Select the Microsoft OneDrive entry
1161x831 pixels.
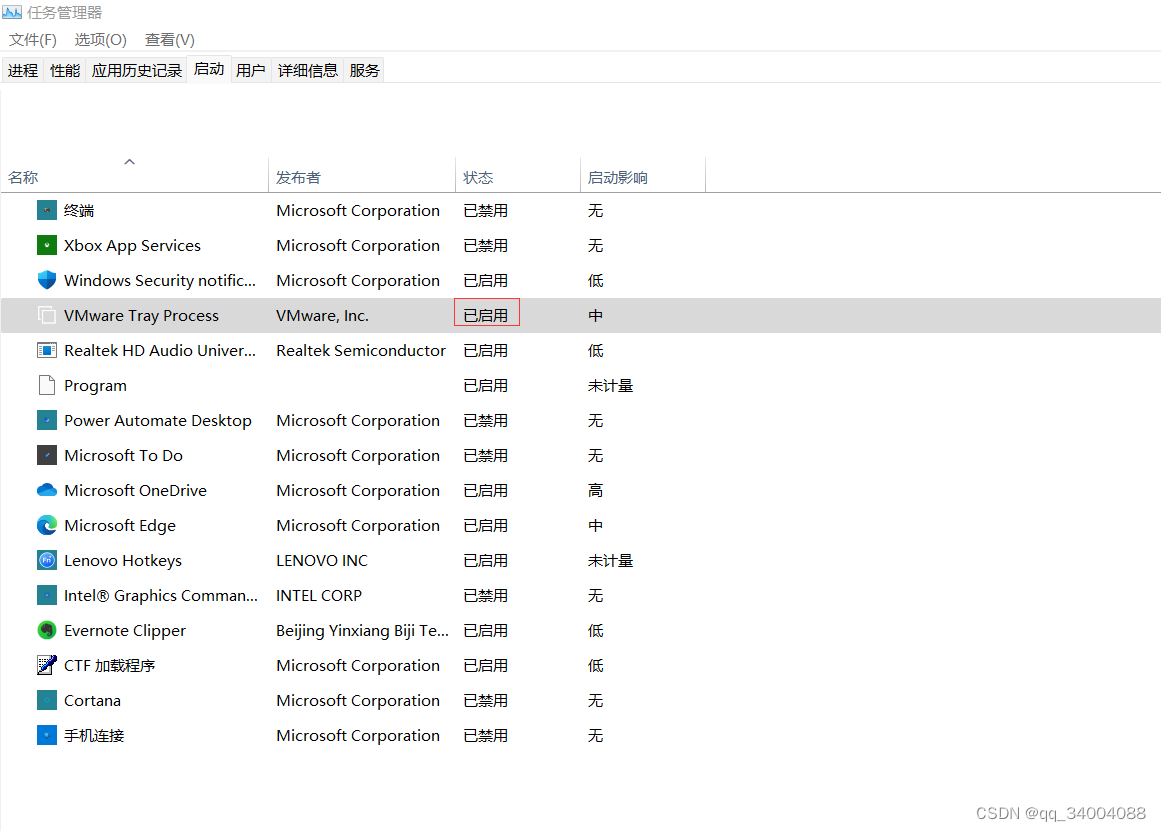(x=135, y=490)
